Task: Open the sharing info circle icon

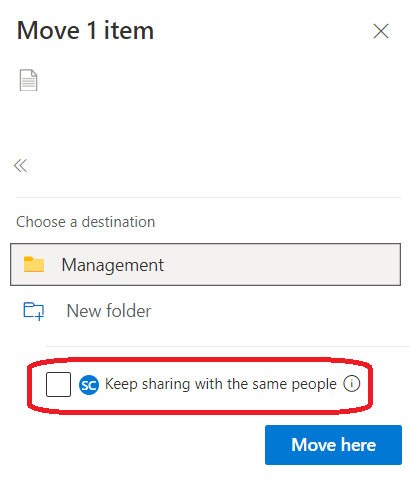Action: click(352, 384)
